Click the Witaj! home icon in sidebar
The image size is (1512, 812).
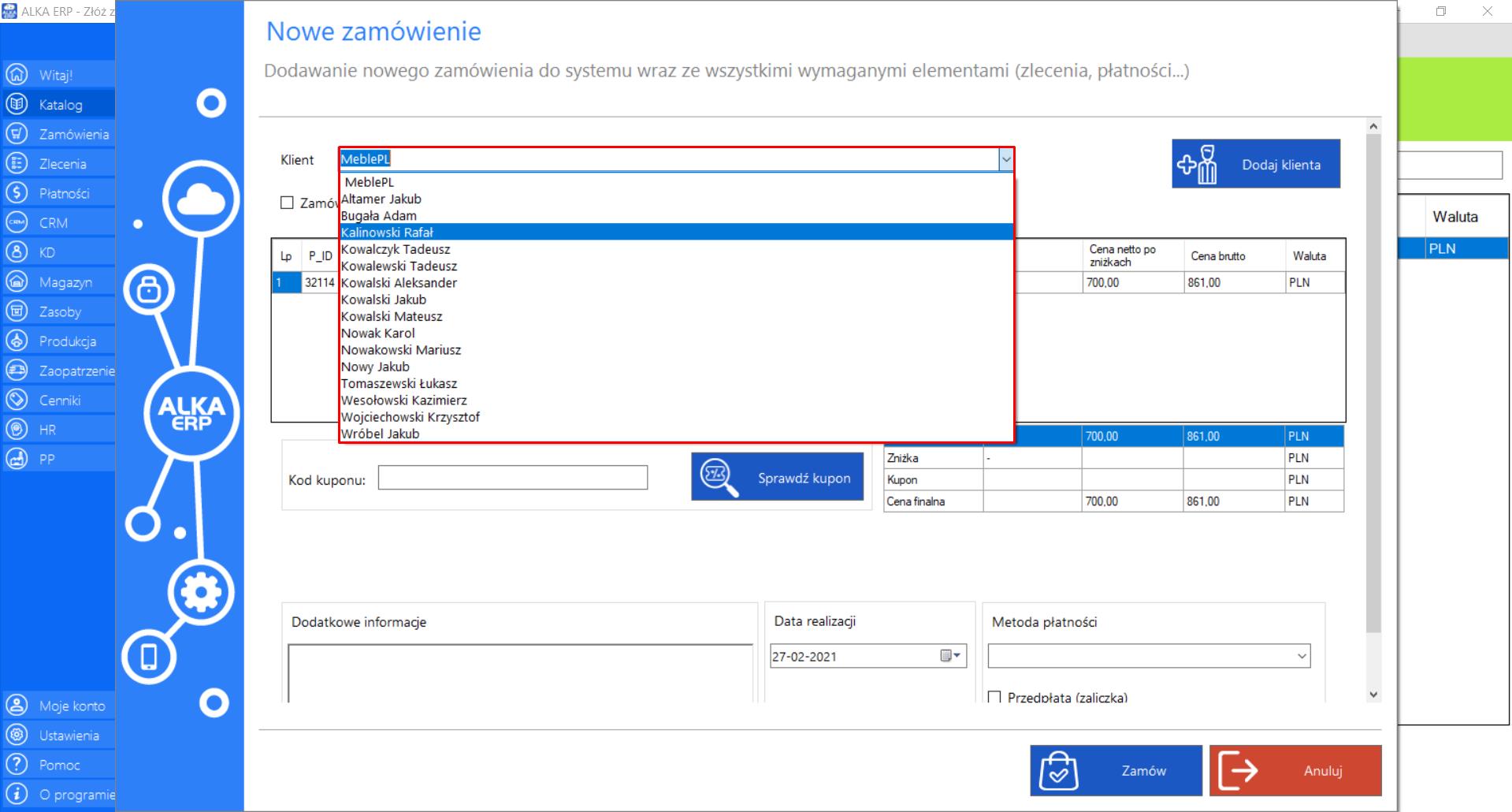(x=17, y=75)
